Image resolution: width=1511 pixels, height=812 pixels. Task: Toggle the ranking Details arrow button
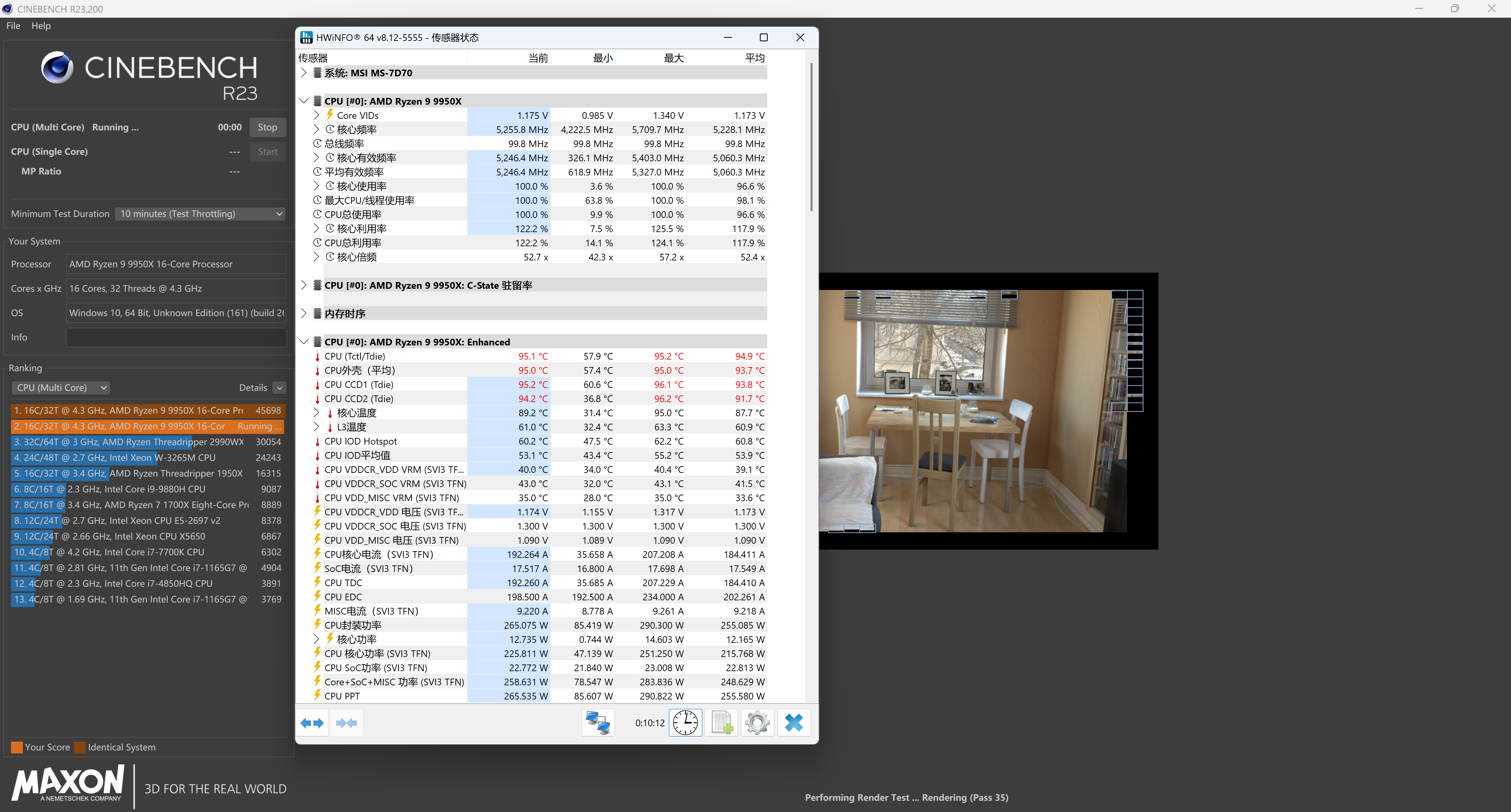[280, 388]
